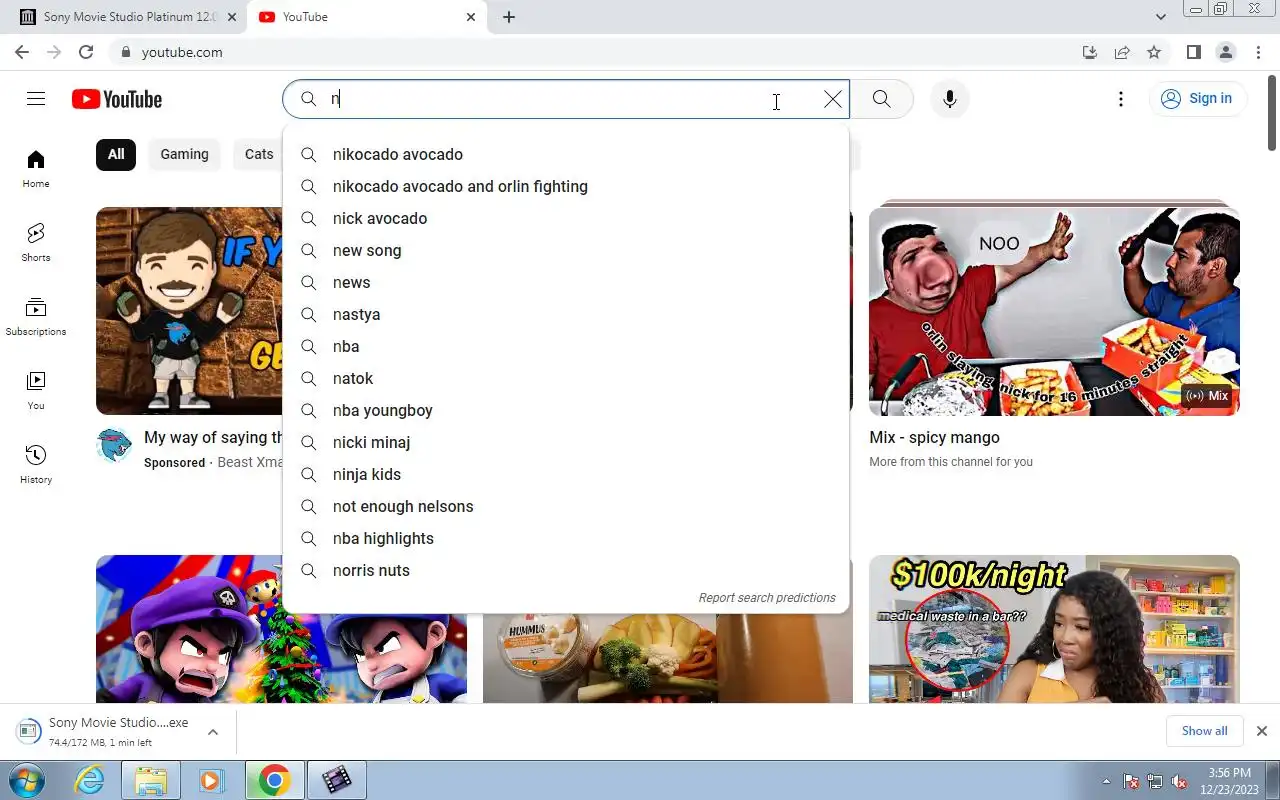Choose suggestion nastya
This screenshot has height=800, width=1280.
[566, 314]
